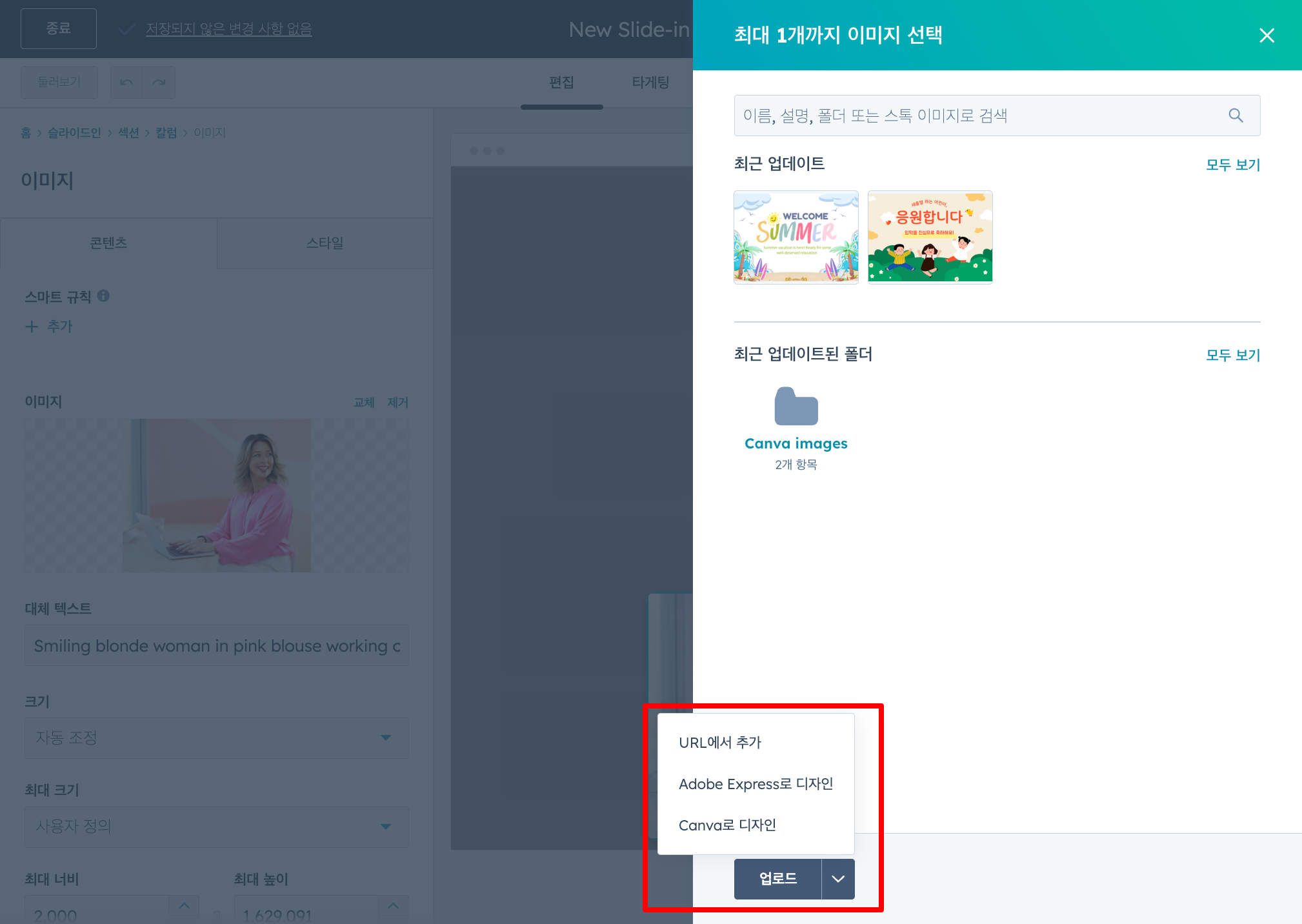Click the undo arrow icon
Viewport: 1302px width, 924px height.
(126, 83)
